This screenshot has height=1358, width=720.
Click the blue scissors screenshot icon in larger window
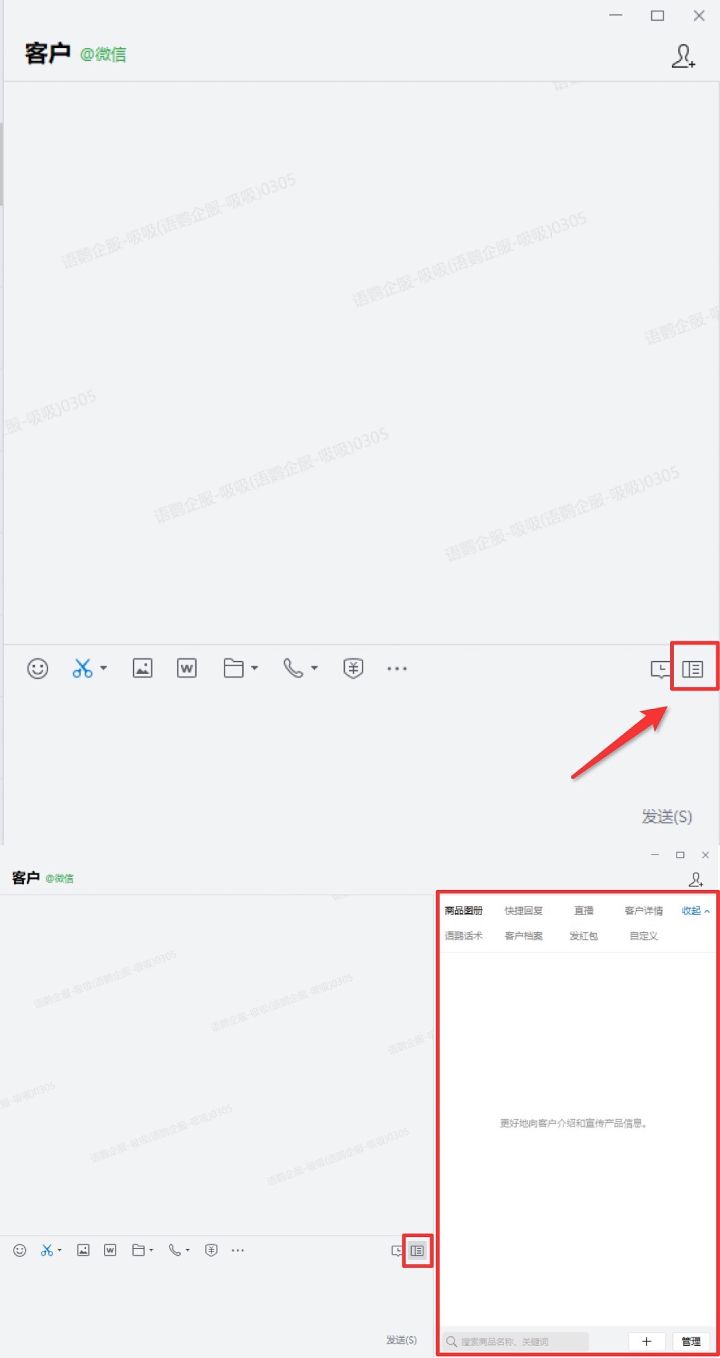(82, 669)
